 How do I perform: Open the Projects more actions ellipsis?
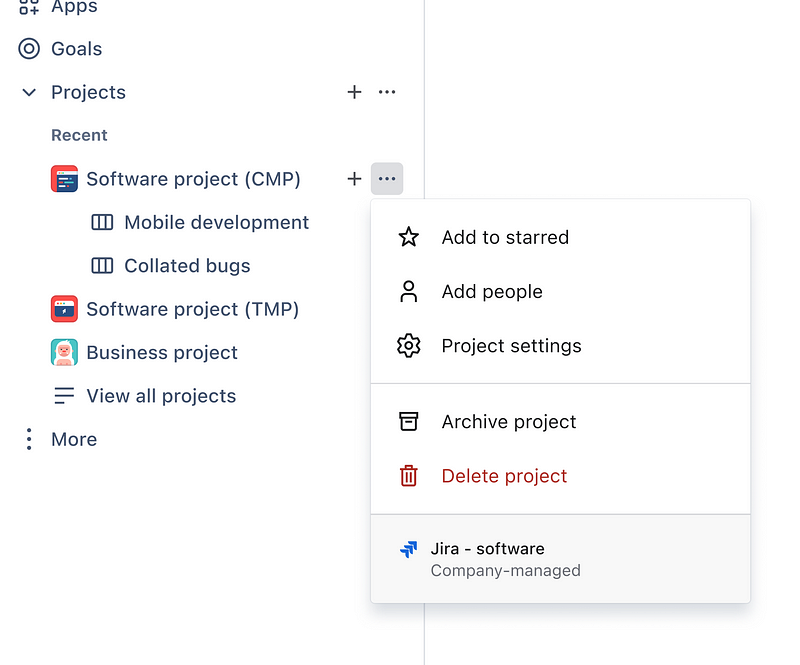coord(387,92)
